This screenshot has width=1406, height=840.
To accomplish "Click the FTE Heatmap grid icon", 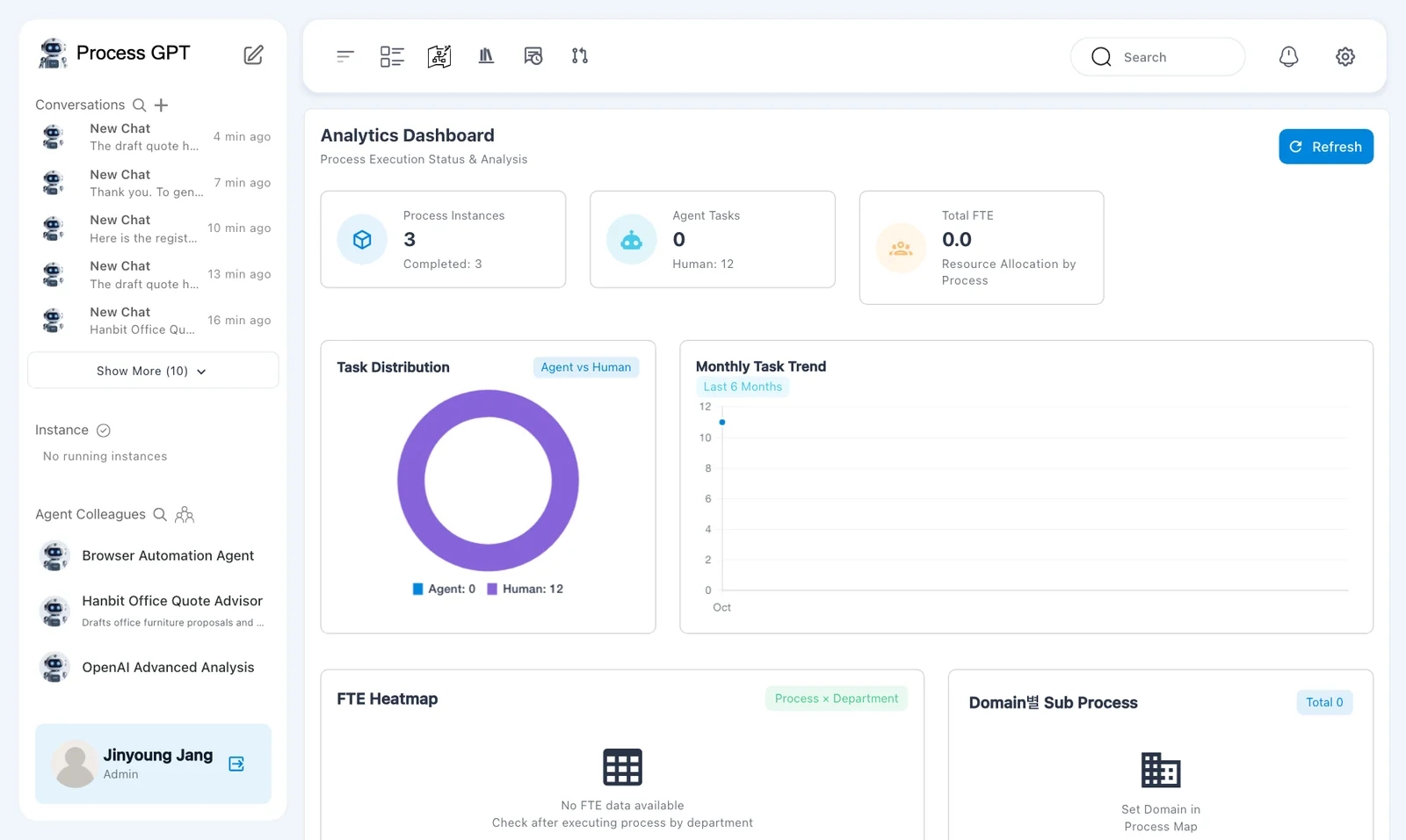I will 622,767.
